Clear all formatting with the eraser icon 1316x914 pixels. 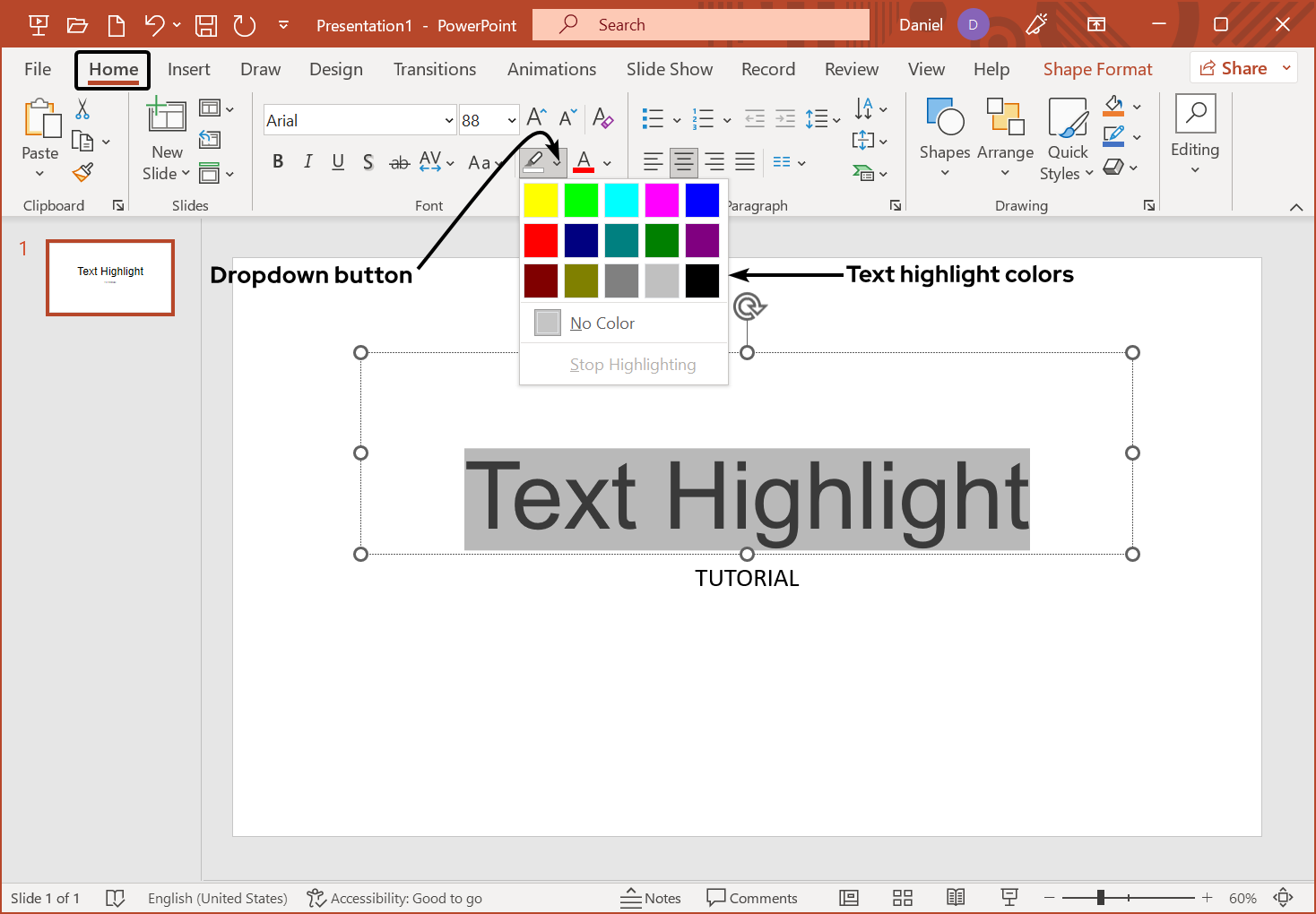[602, 118]
